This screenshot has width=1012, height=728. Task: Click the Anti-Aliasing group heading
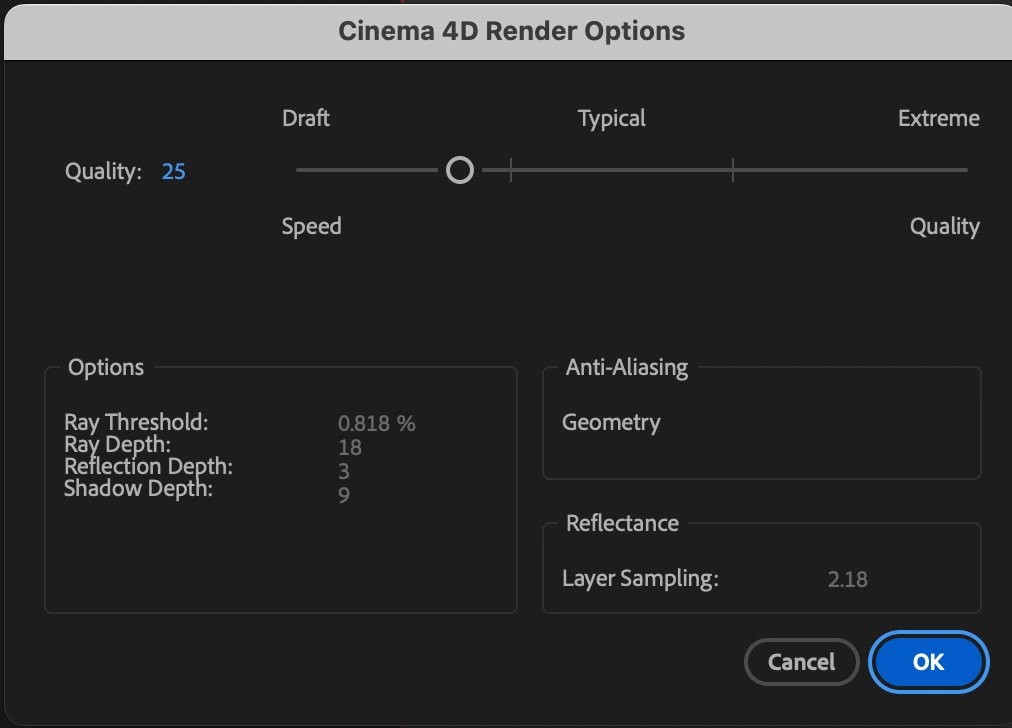[x=627, y=367]
